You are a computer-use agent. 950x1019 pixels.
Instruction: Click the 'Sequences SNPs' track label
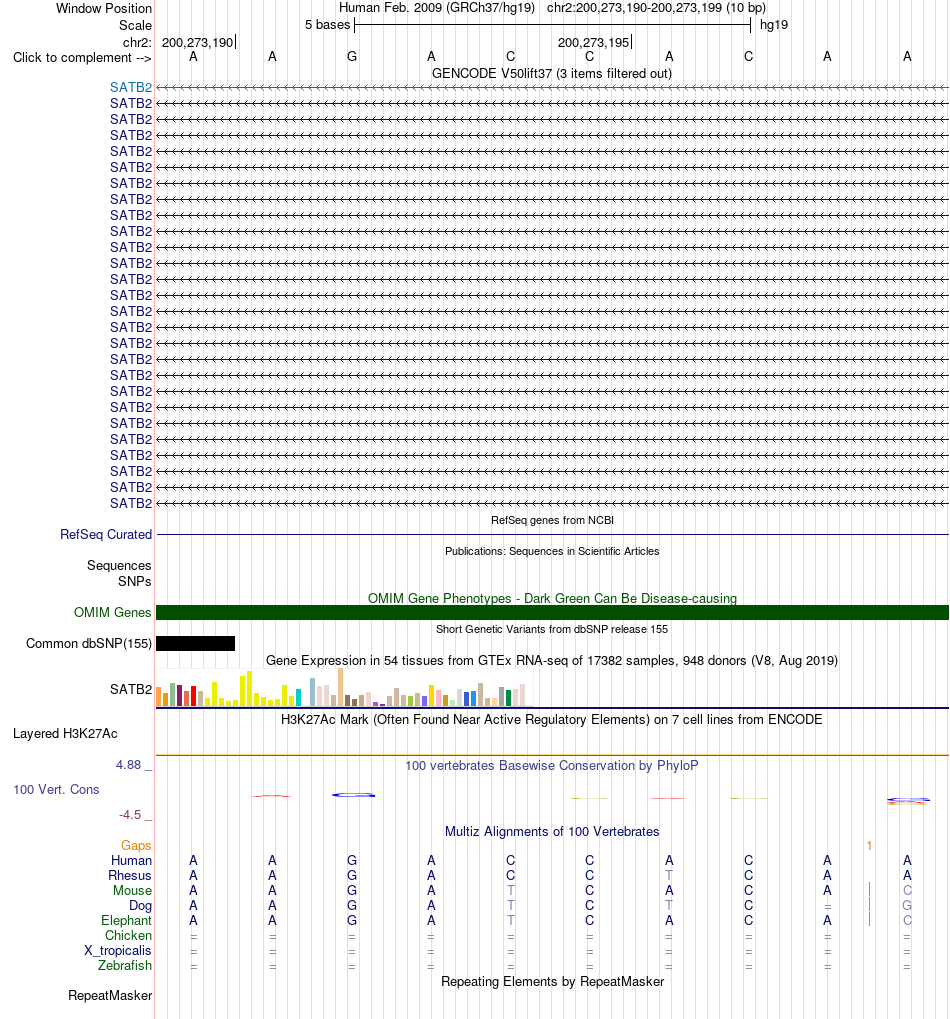[x=119, y=573]
